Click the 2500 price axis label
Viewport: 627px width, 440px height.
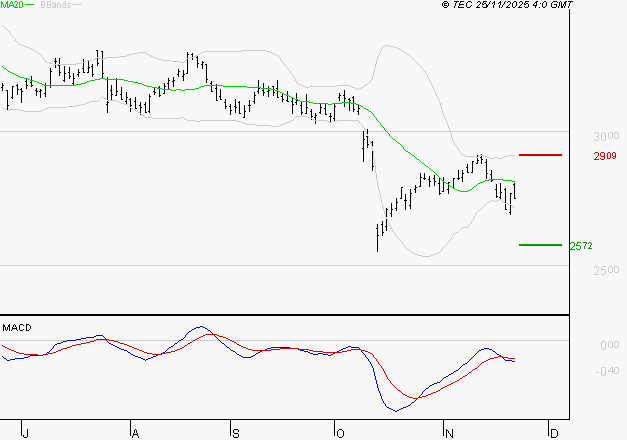pyautogui.click(x=606, y=270)
